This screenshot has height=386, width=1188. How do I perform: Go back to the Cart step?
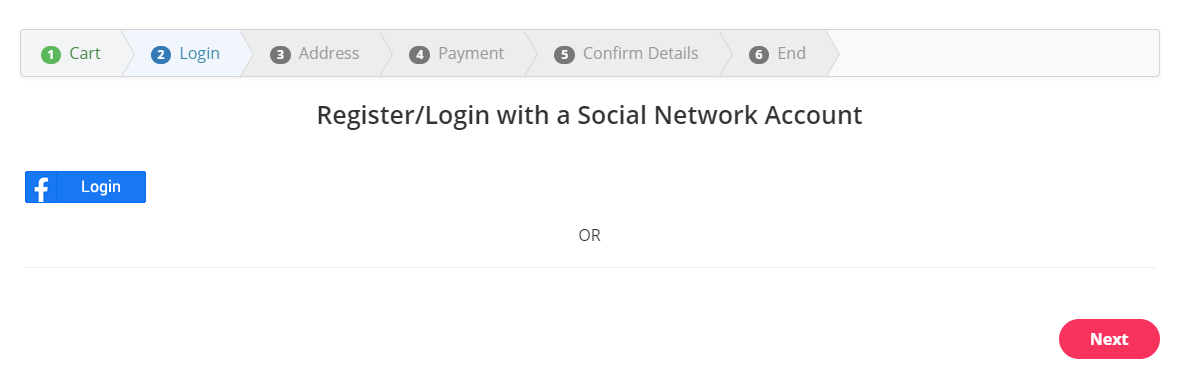[x=85, y=54]
